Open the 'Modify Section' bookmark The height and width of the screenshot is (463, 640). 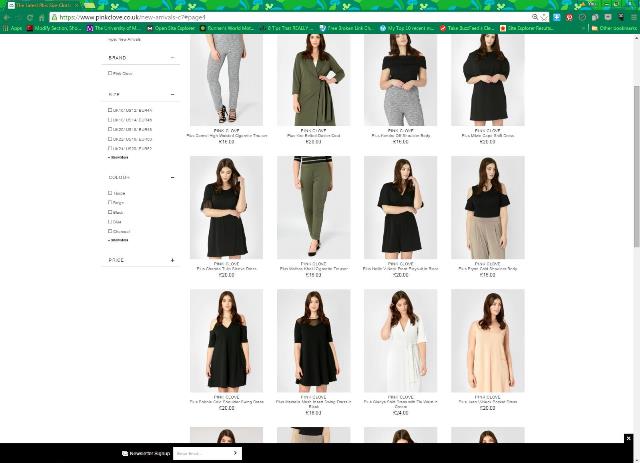[x=54, y=28]
